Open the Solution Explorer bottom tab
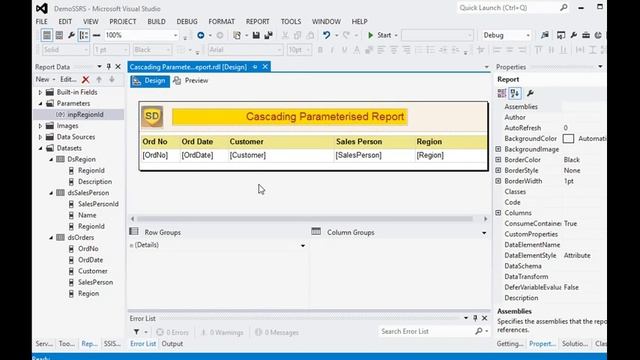 click(575, 344)
